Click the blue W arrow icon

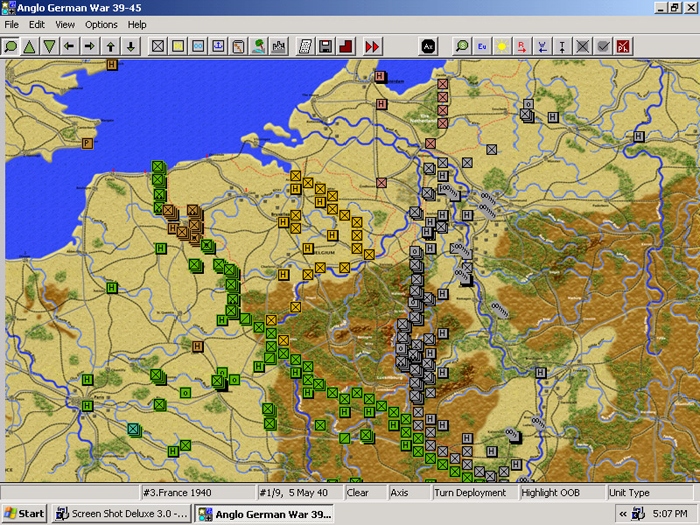click(x=542, y=46)
